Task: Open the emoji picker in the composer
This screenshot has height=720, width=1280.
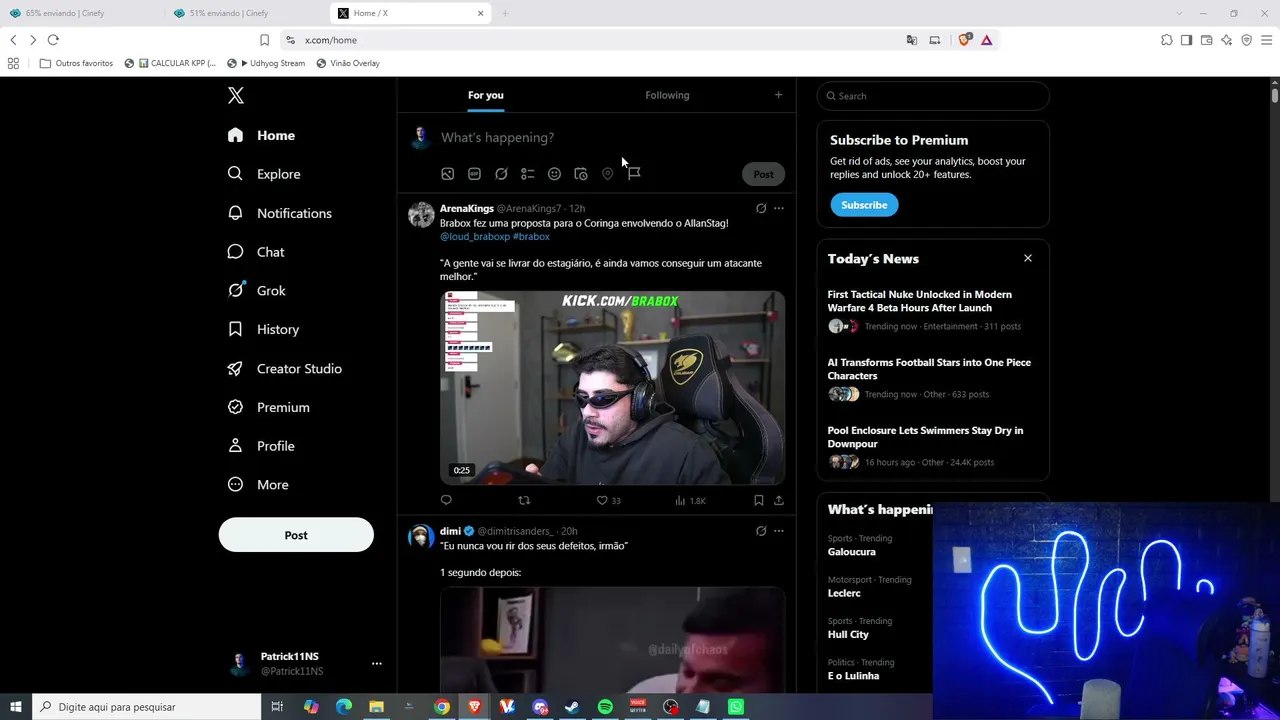Action: pos(554,174)
